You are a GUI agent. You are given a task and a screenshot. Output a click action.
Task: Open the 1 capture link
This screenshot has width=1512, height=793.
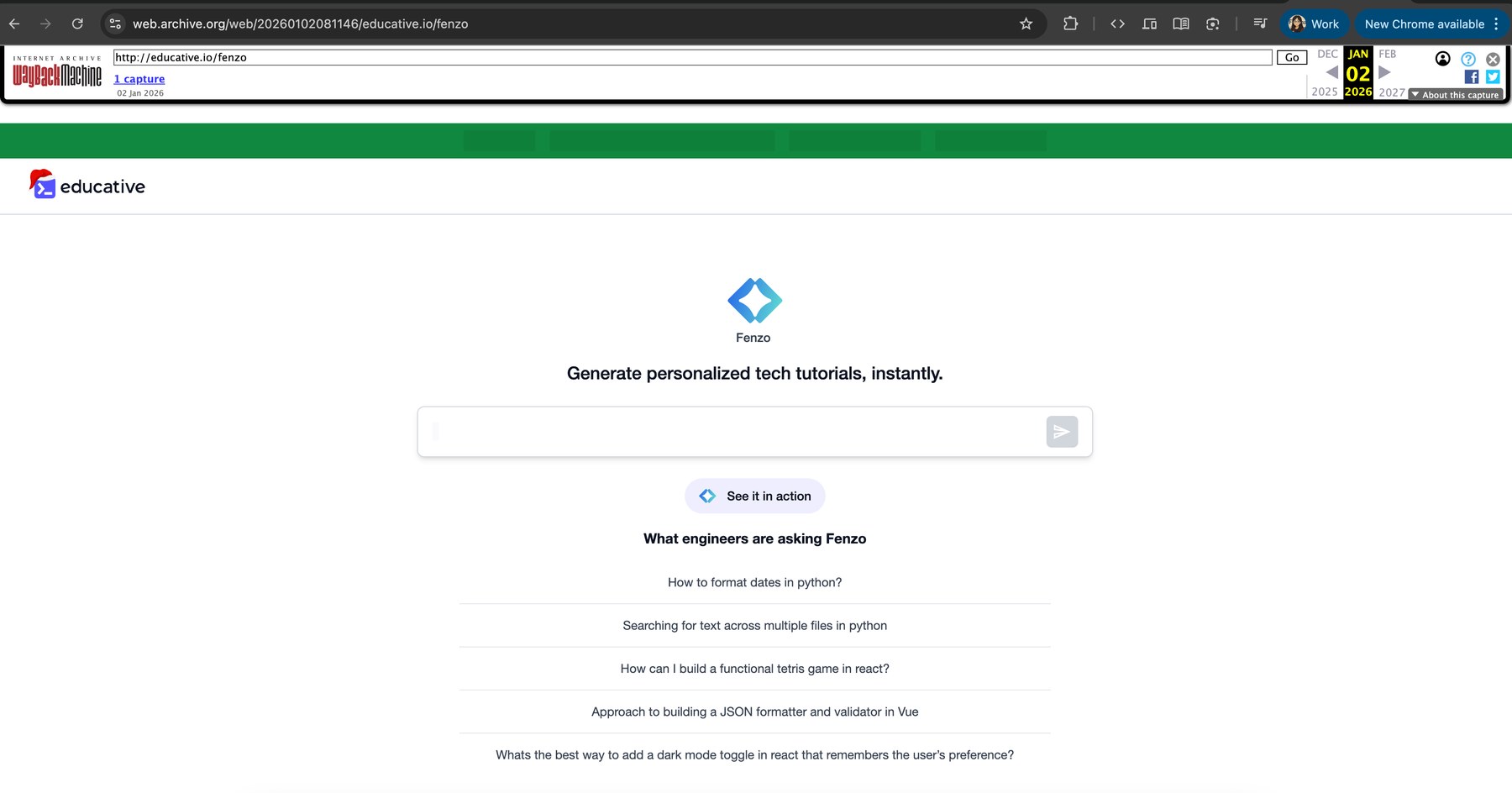[139, 79]
